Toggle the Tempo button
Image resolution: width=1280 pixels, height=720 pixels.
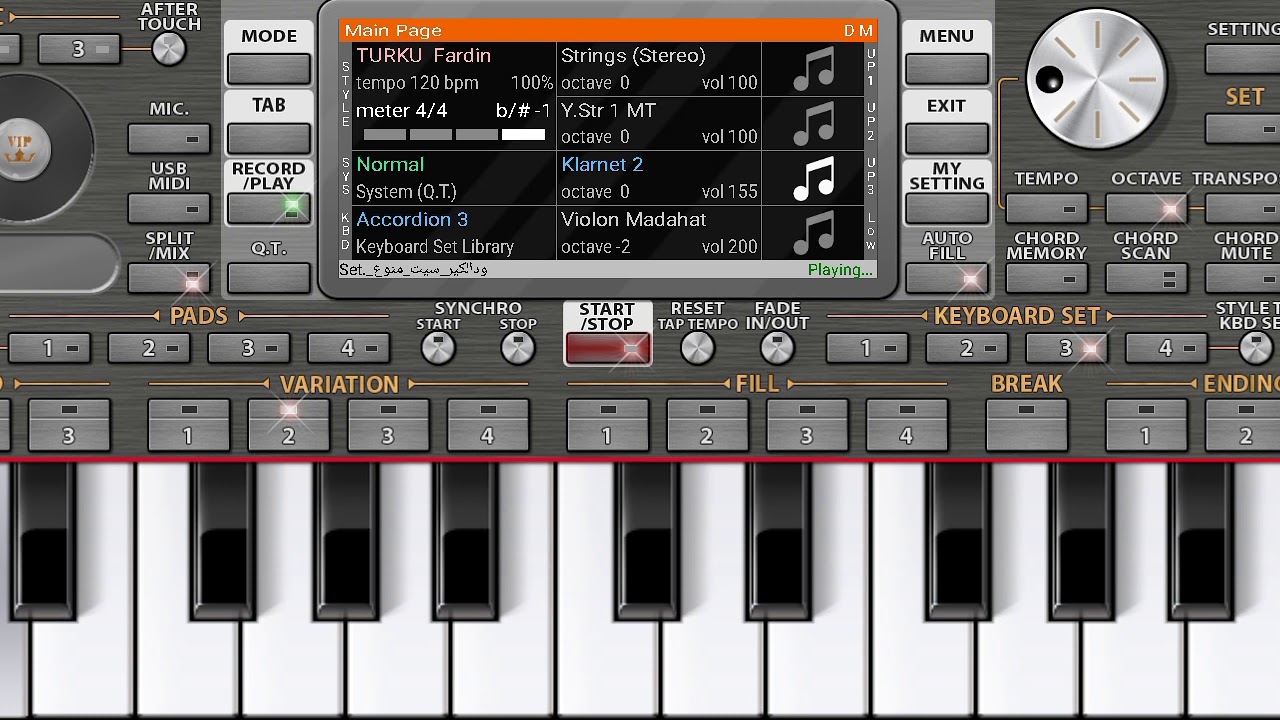coord(1046,208)
